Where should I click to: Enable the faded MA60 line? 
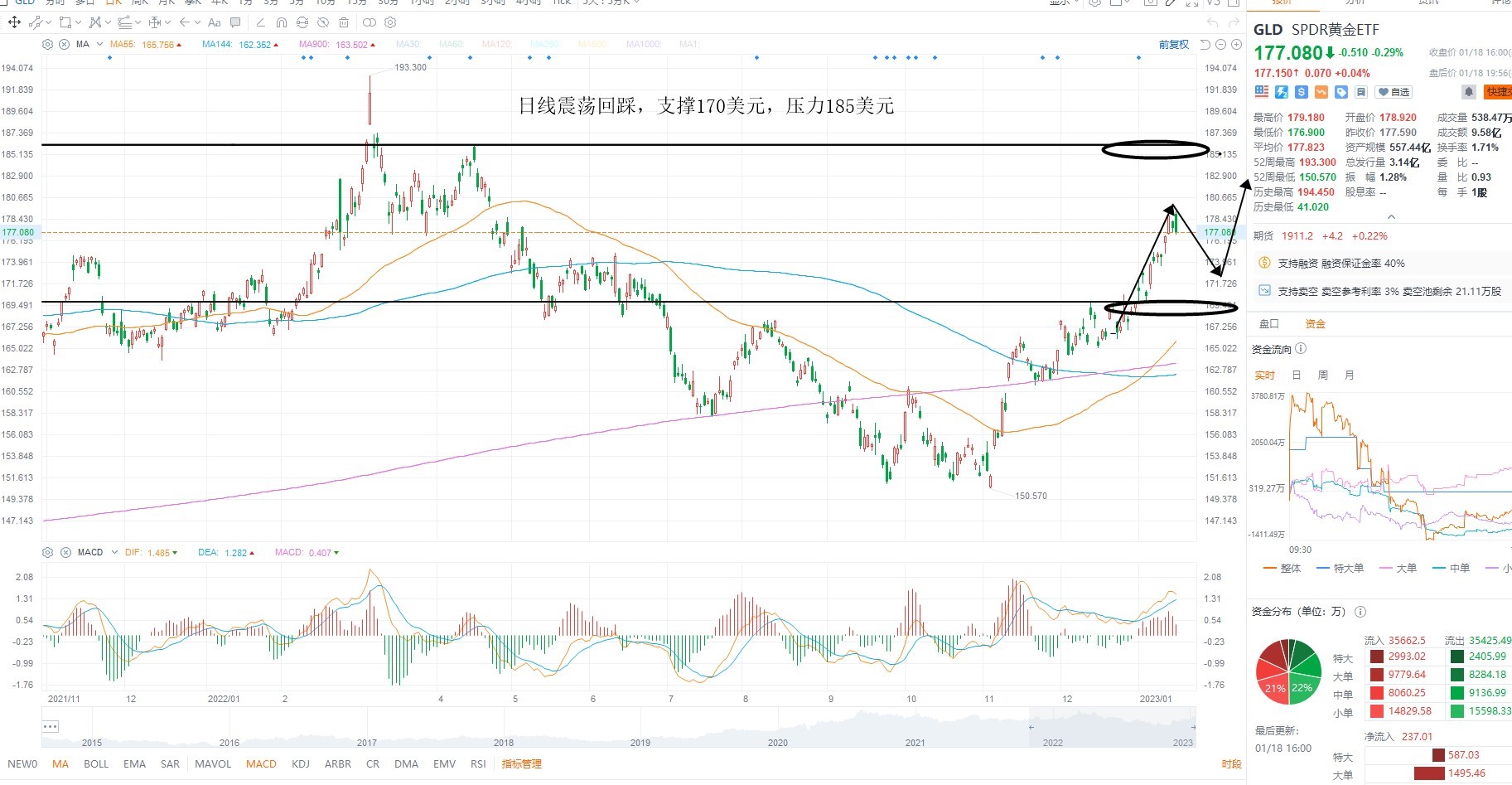[x=452, y=45]
